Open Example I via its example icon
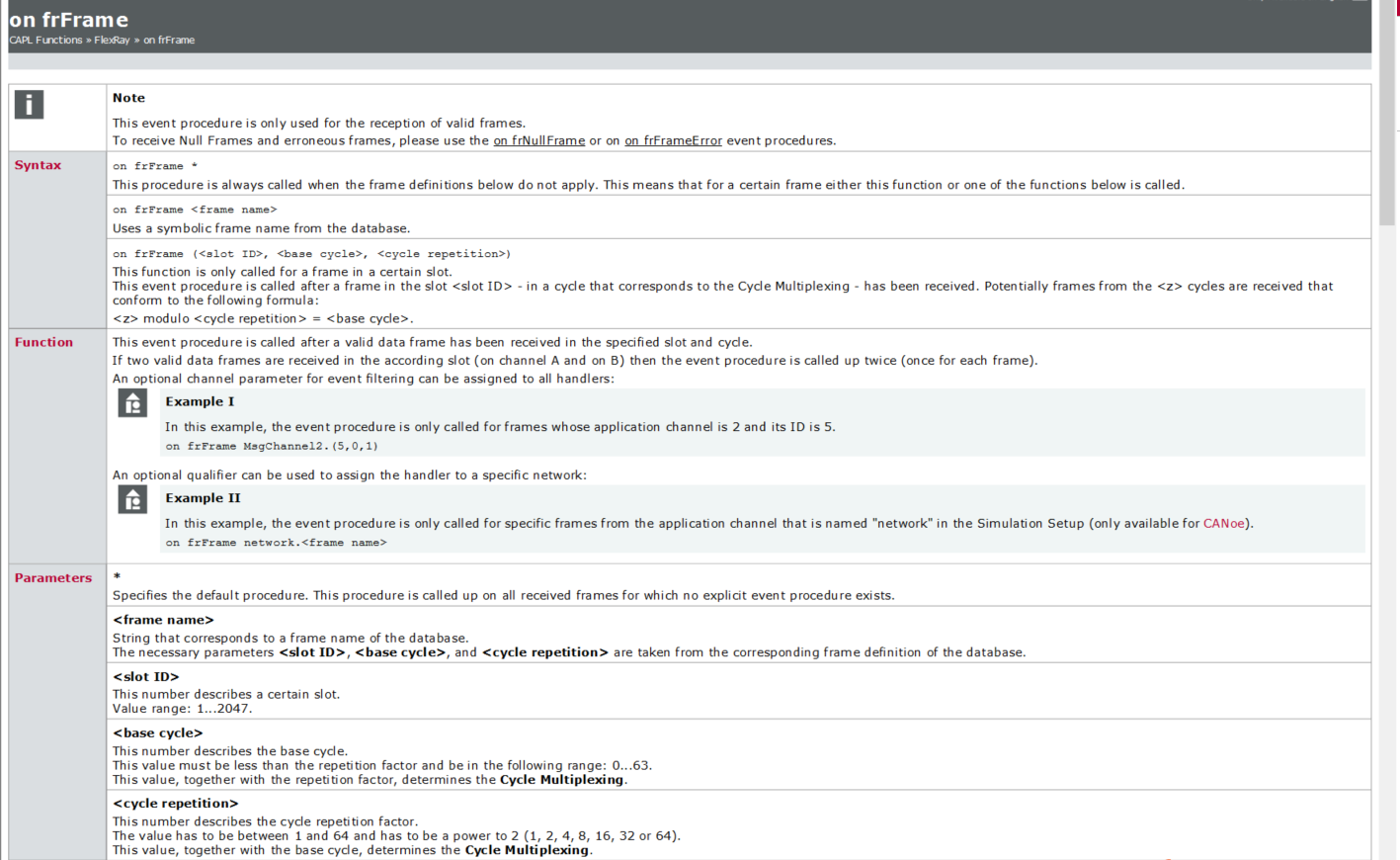The height and width of the screenshot is (860, 1400). pyautogui.click(x=131, y=402)
